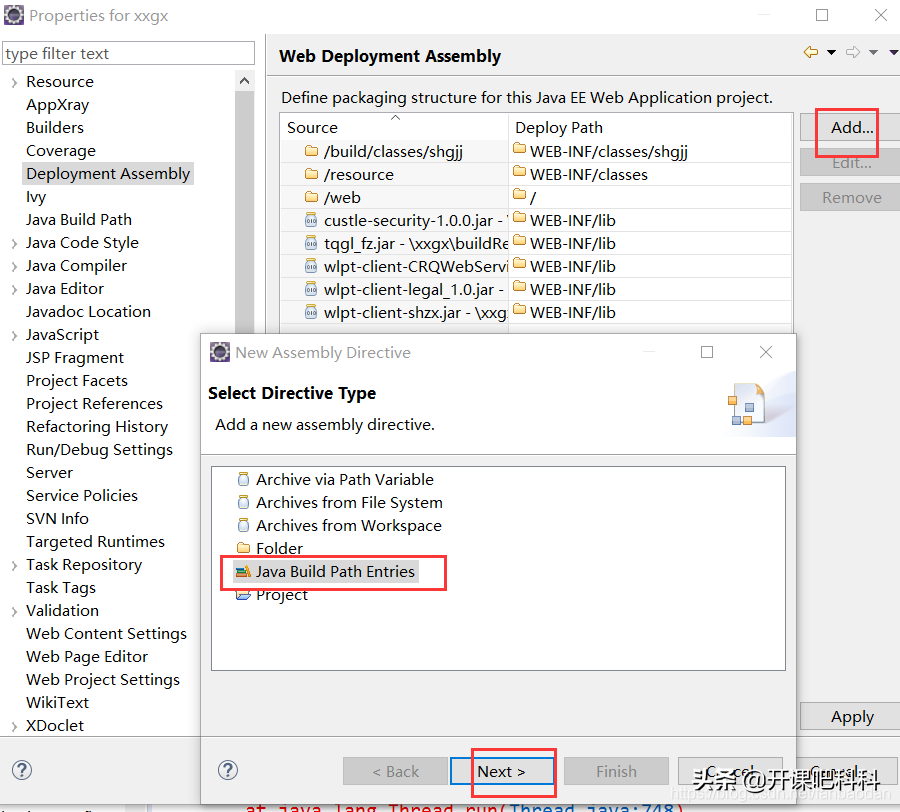Screen dimensions: 900x812
Task: Click the type filter text field
Action: pyautogui.click(x=129, y=53)
